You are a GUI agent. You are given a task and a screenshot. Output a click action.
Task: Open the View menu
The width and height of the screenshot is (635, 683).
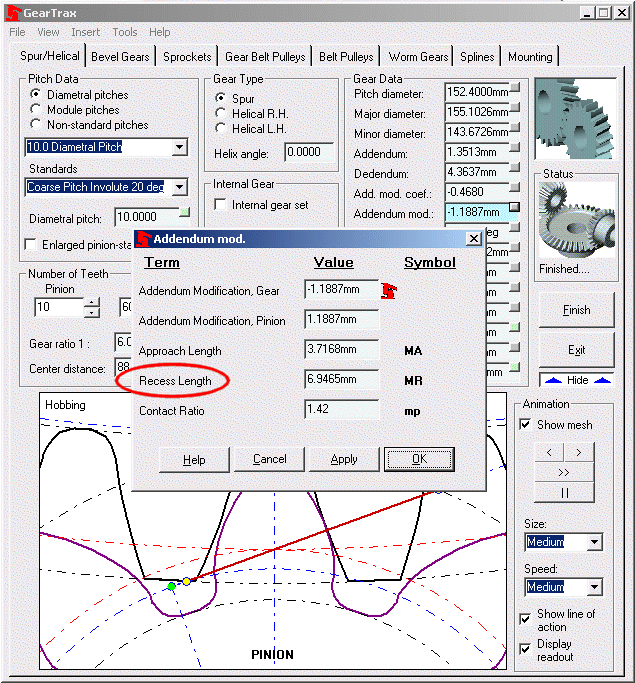(48, 32)
